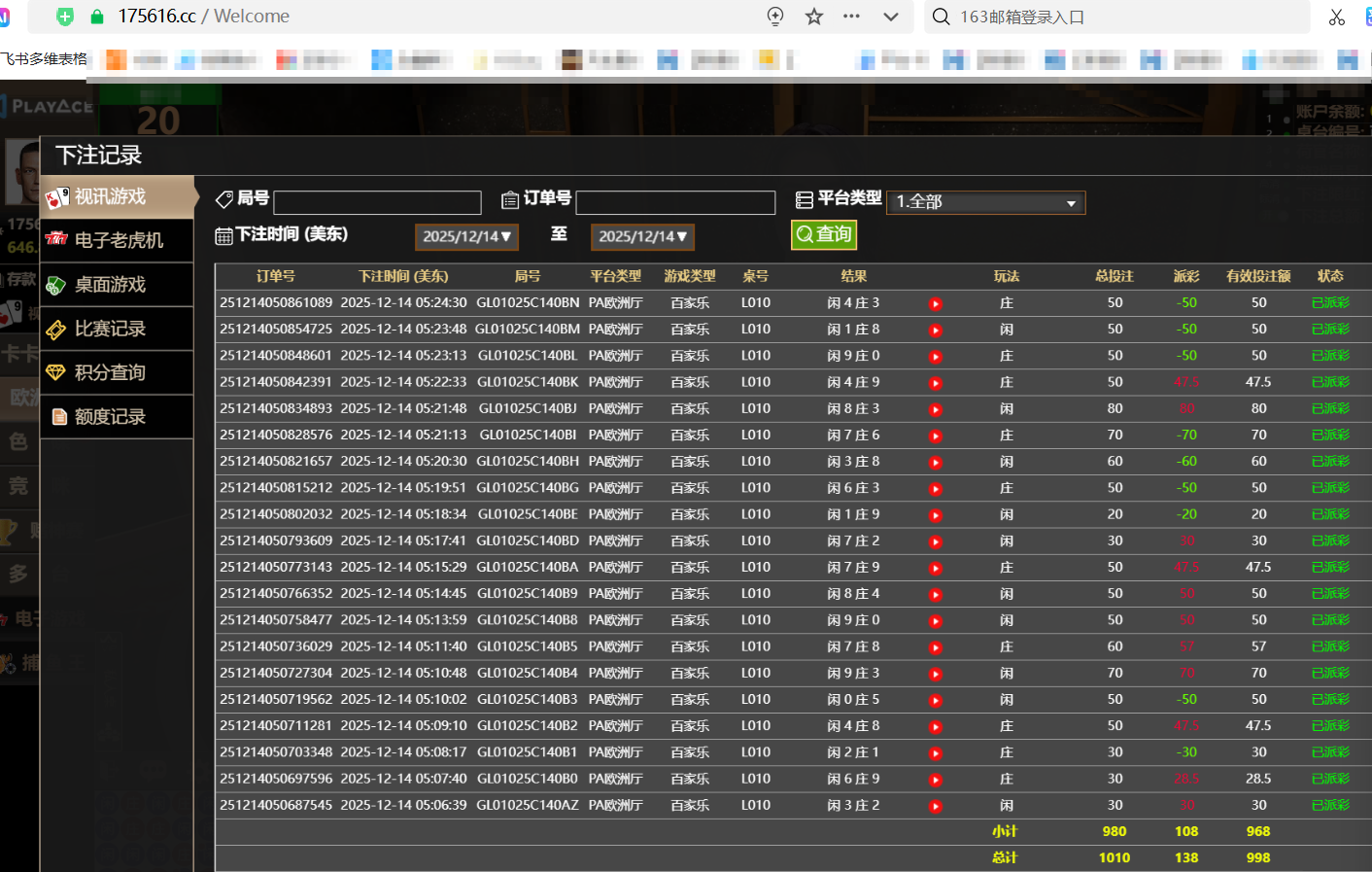Click into the 局号 input field
This screenshot has width=1372, height=872.
coord(377,202)
